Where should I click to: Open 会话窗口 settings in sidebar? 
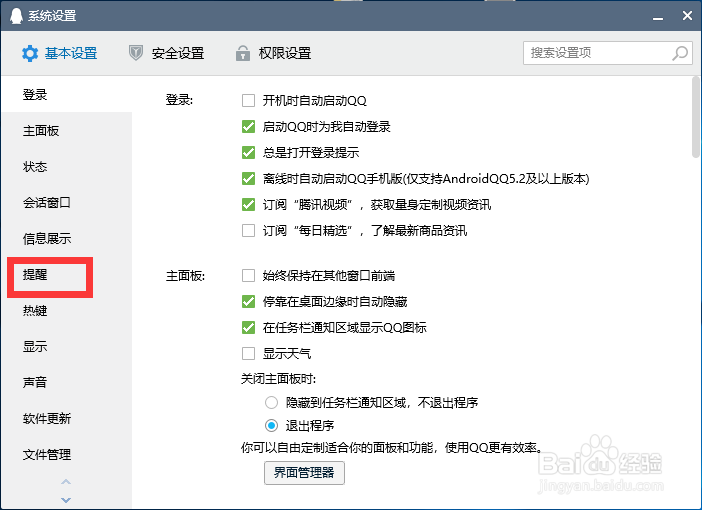(x=67, y=202)
